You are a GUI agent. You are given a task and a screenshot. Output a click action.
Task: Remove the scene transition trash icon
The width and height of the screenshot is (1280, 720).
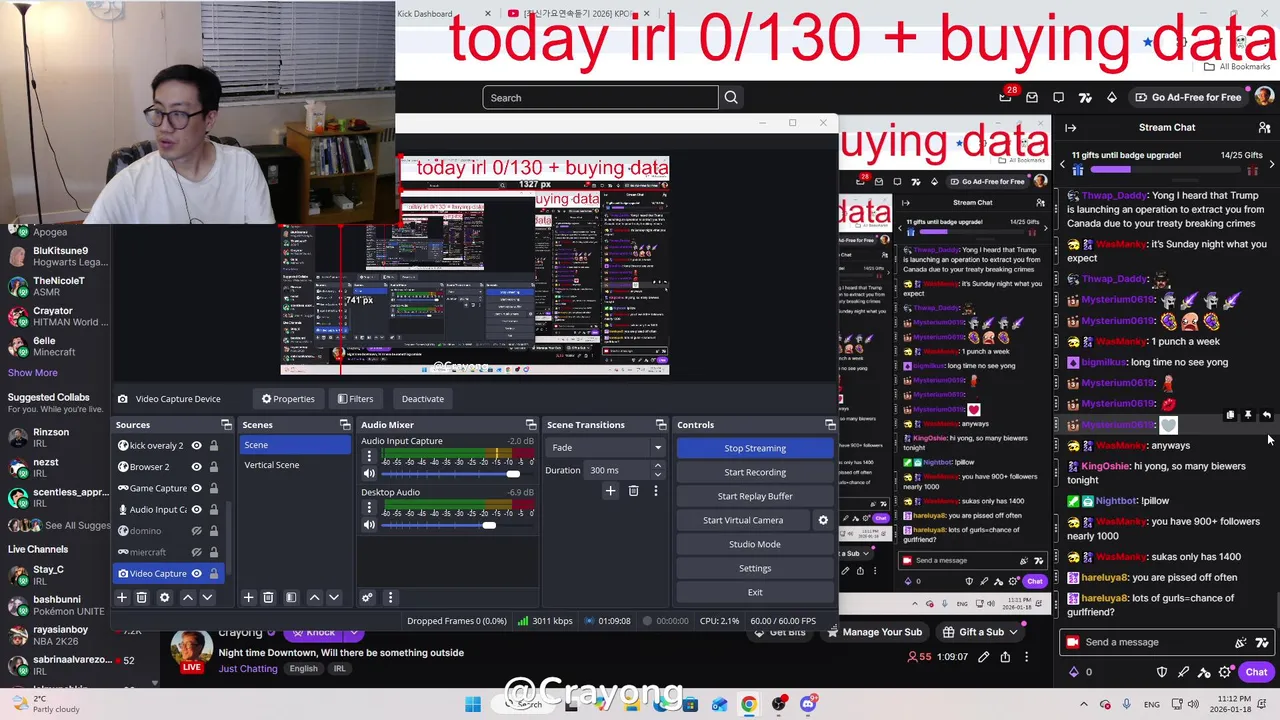[633, 490]
